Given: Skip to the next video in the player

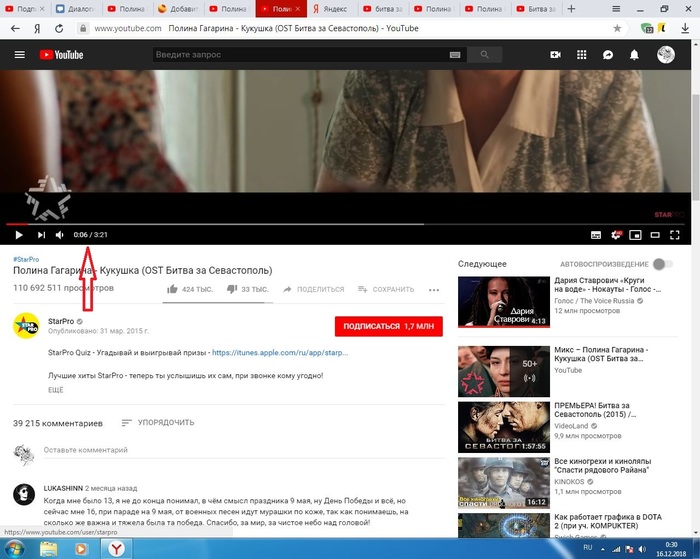Looking at the screenshot, I should [41, 235].
